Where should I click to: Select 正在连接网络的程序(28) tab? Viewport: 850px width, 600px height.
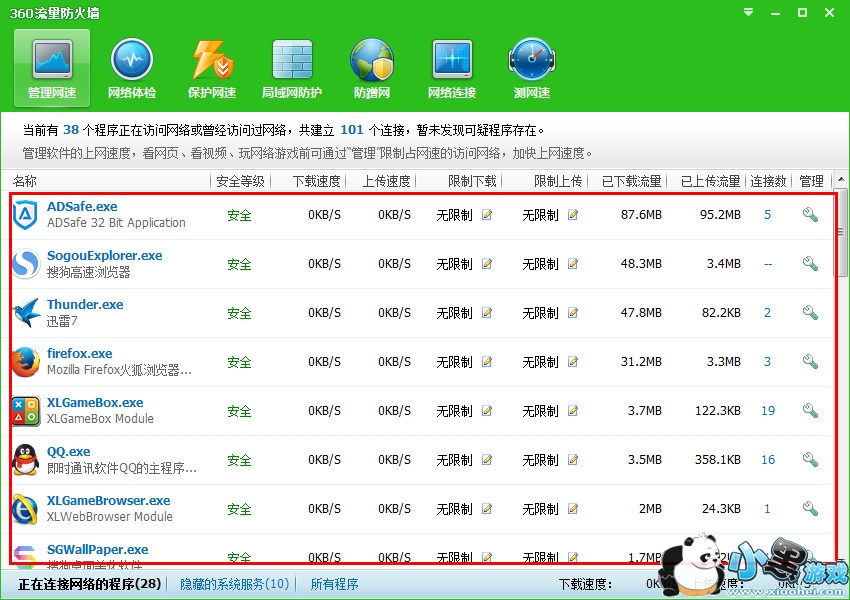(89, 584)
